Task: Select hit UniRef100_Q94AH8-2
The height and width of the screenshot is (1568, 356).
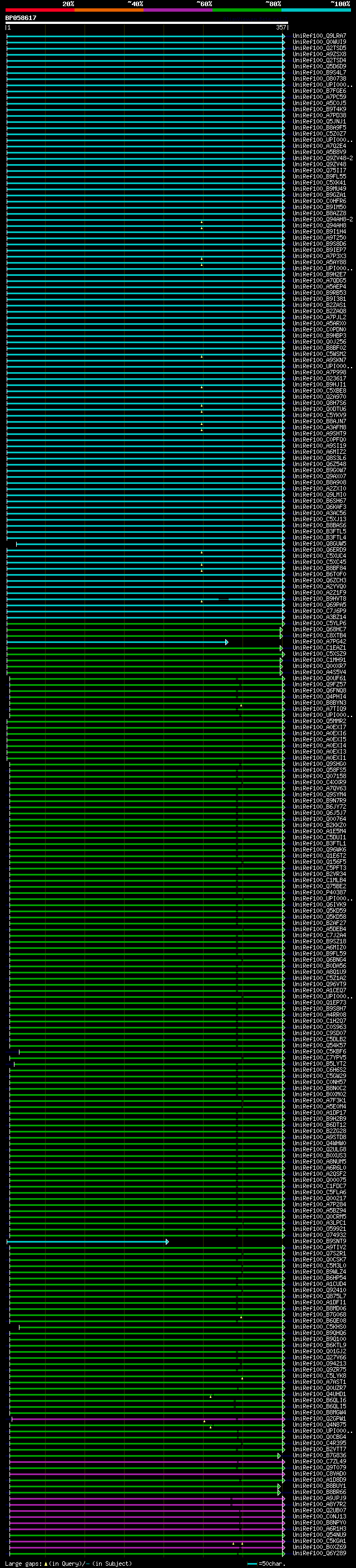Action: click(x=323, y=220)
